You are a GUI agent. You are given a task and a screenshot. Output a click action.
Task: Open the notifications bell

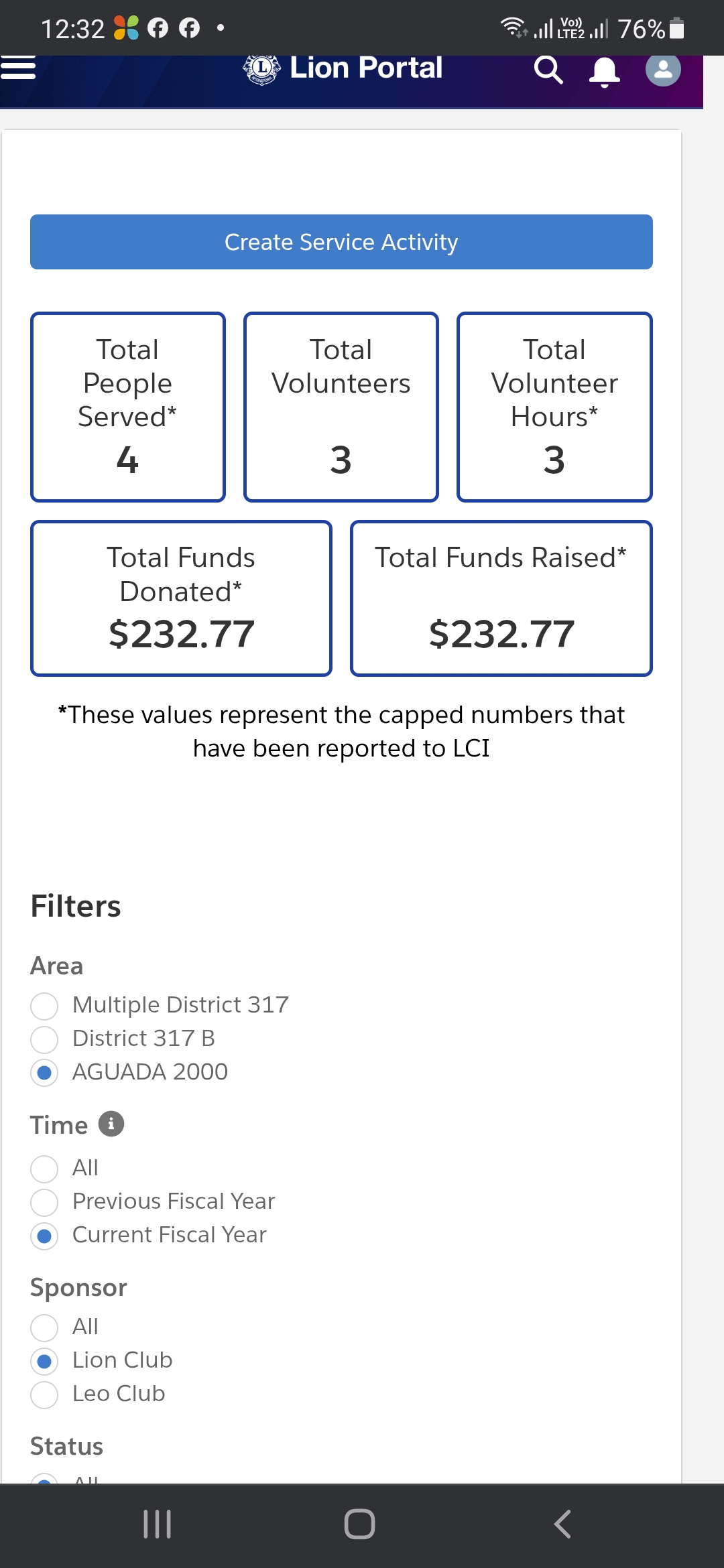(x=604, y=71)
